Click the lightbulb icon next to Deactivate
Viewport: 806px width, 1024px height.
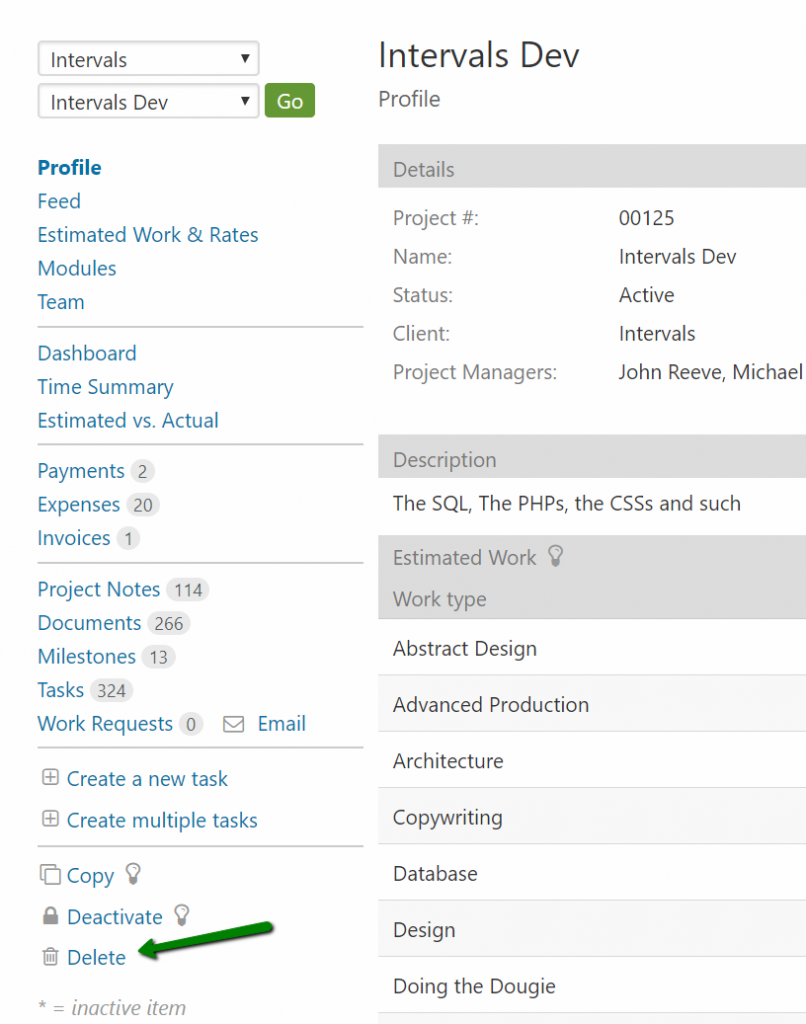pos(181,916)
